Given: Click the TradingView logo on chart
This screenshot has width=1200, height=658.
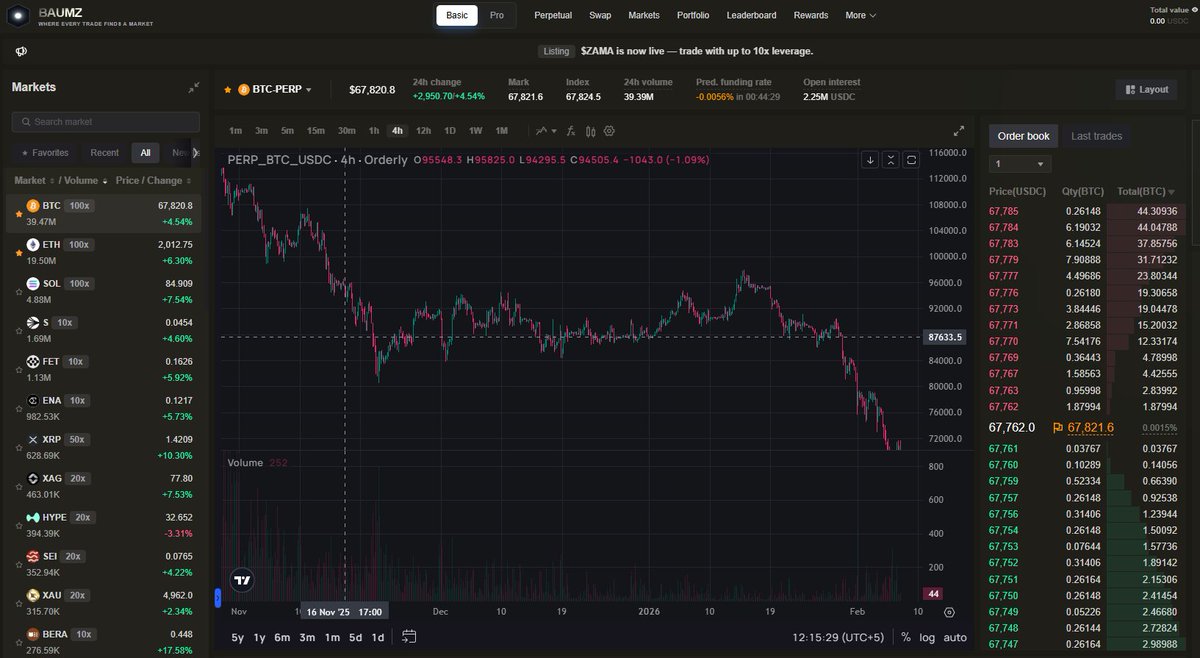Looking at the screenshot, I should click(x=241, y=579).
